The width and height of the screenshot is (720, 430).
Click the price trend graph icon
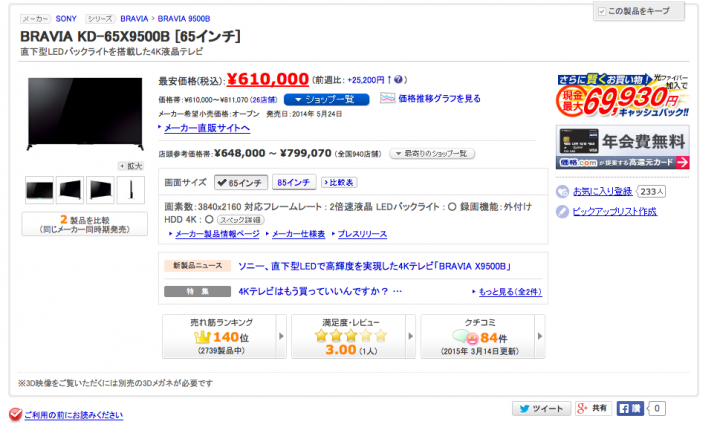coord(387,98)
